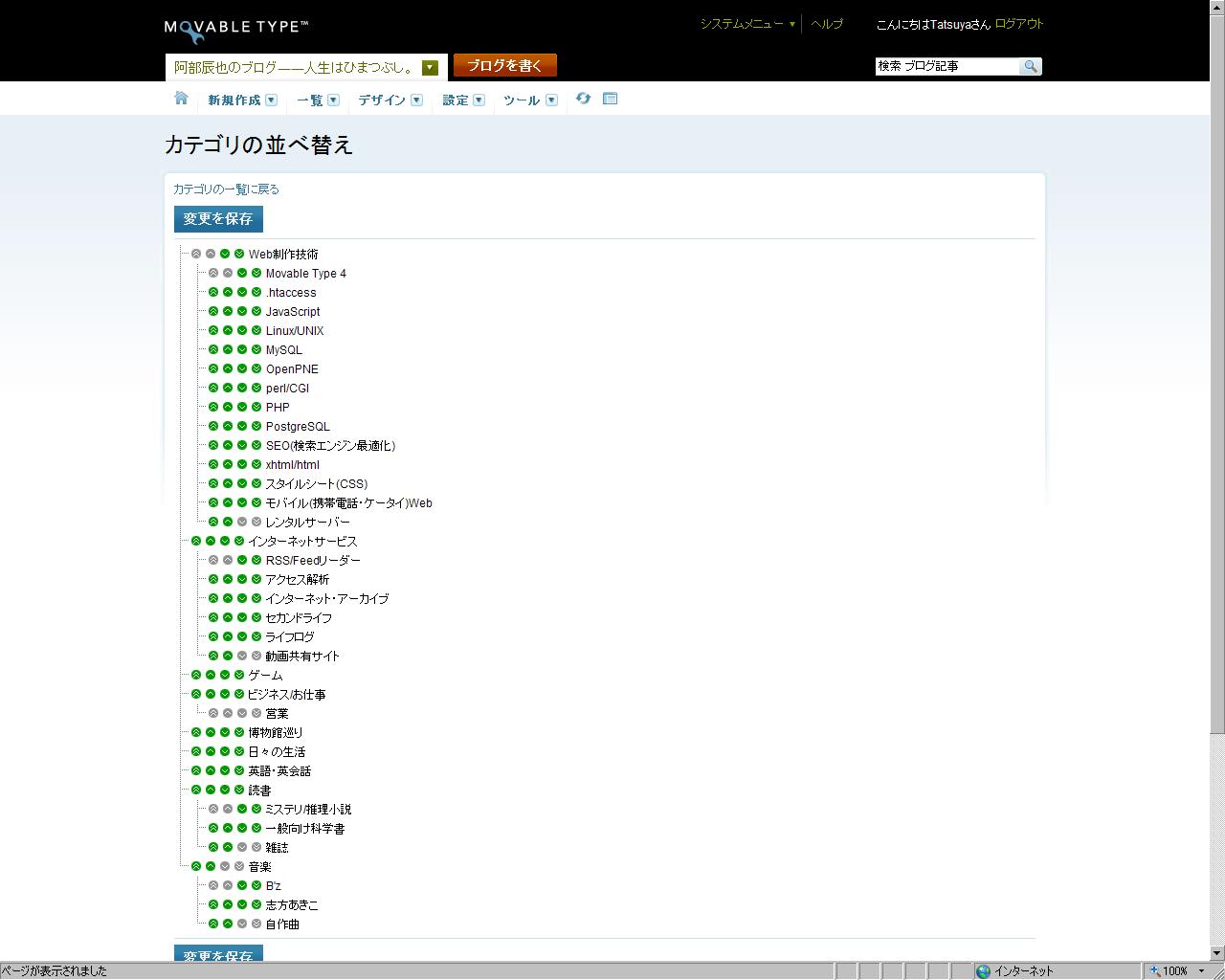Move ライフログ down one position
The image size is (1225, 980).
click(x=242, y=636)
